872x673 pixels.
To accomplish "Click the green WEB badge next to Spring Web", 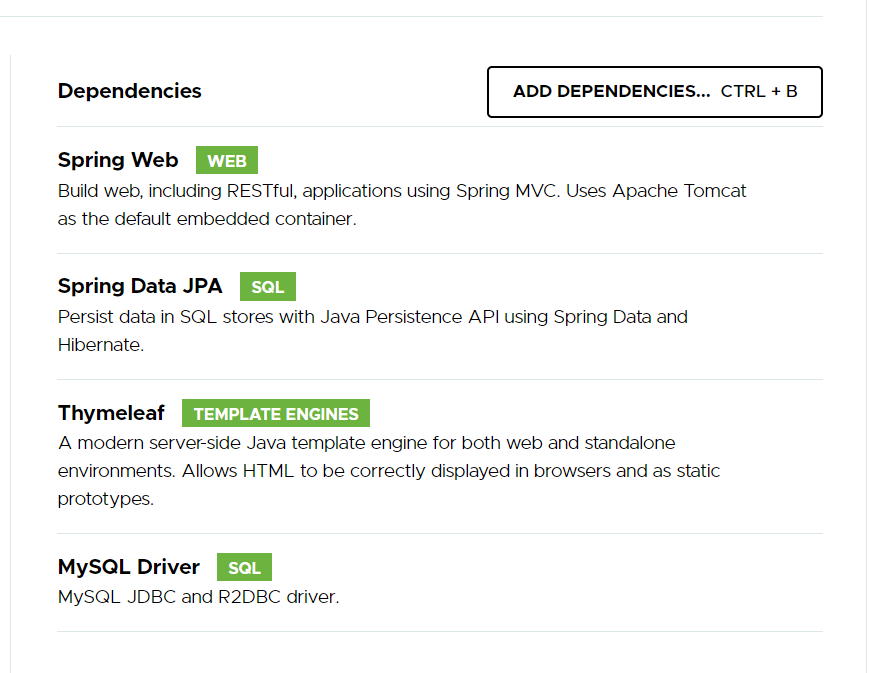I will tap(226, 160).
